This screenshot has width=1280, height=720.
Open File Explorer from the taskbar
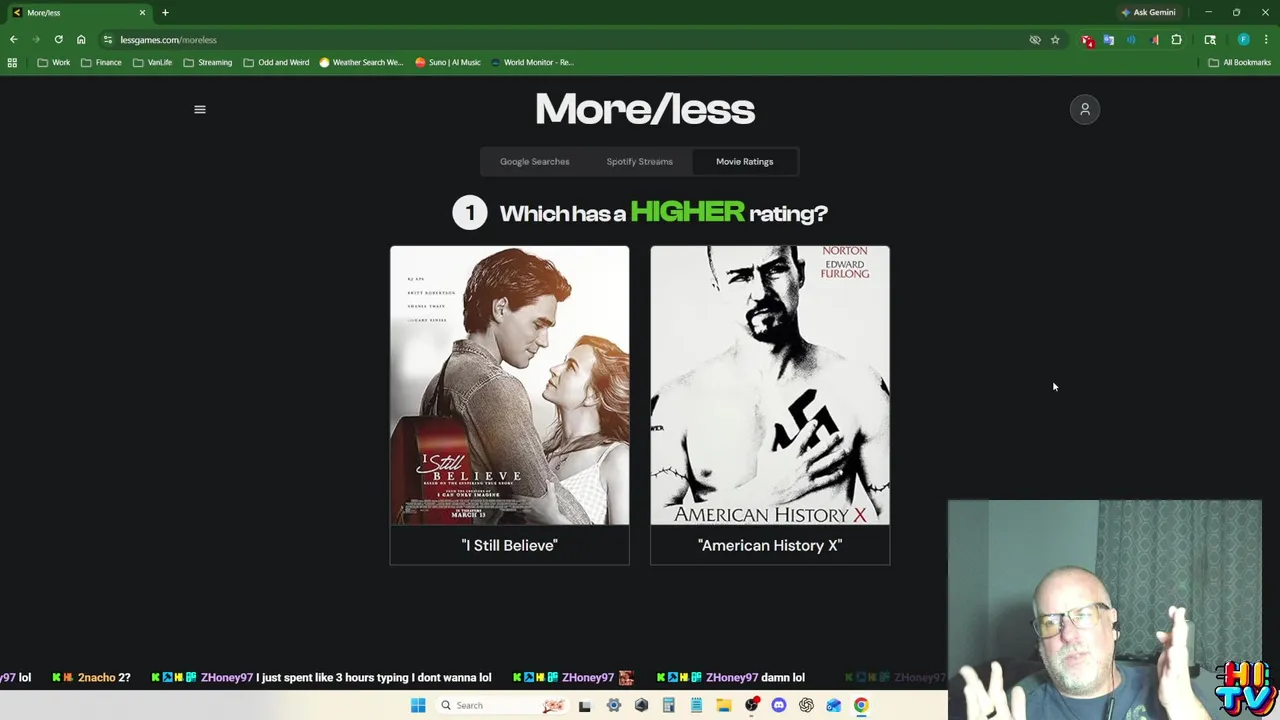(x=724, y=705)
